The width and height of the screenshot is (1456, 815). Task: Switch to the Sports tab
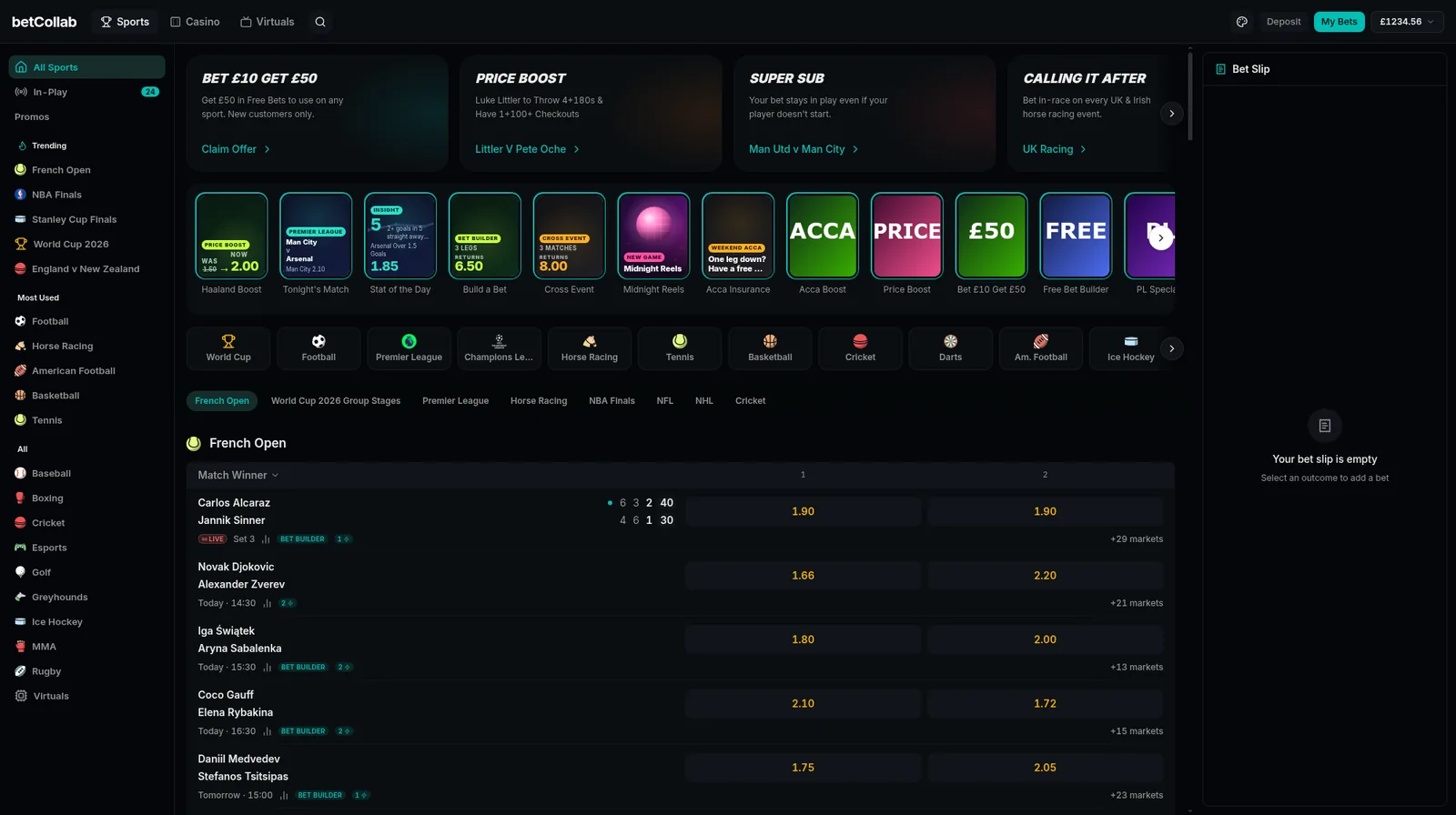[125, 22]
